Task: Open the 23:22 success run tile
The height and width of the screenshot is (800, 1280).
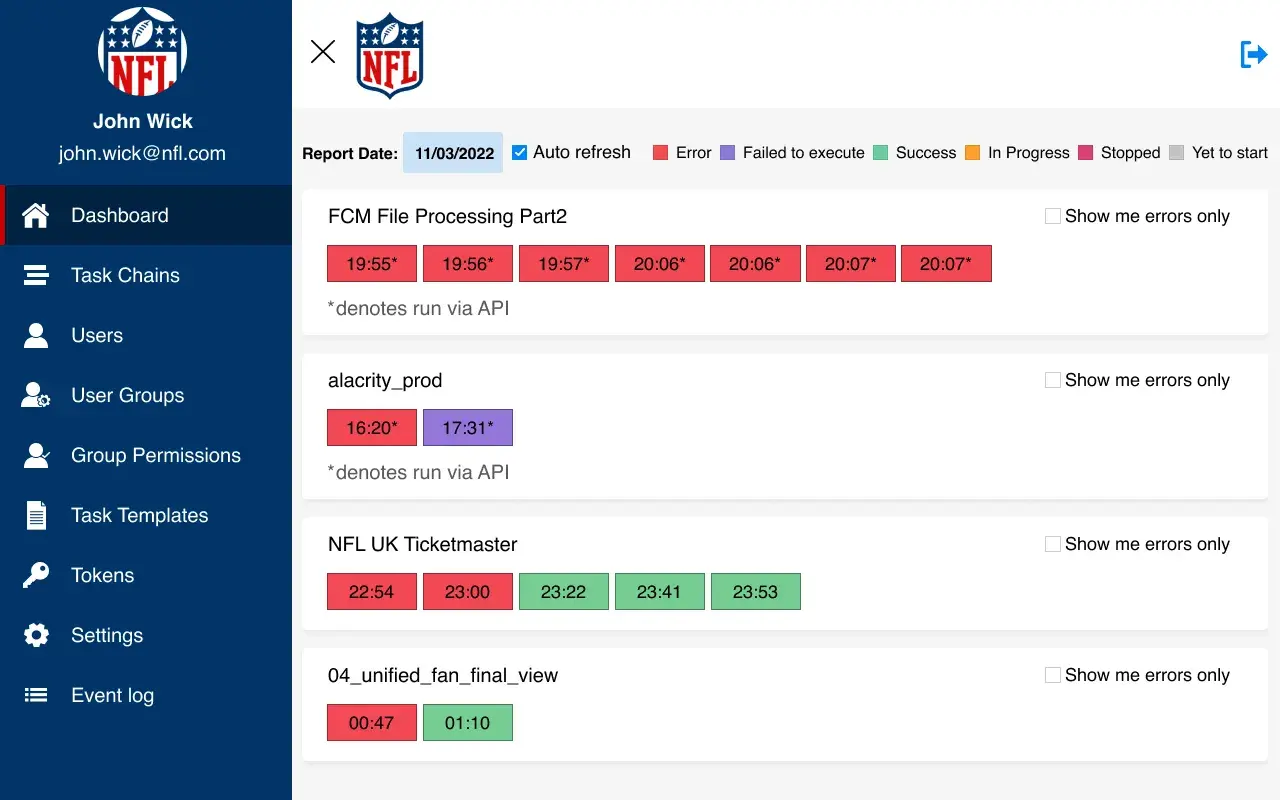Action: pos(563,592)
